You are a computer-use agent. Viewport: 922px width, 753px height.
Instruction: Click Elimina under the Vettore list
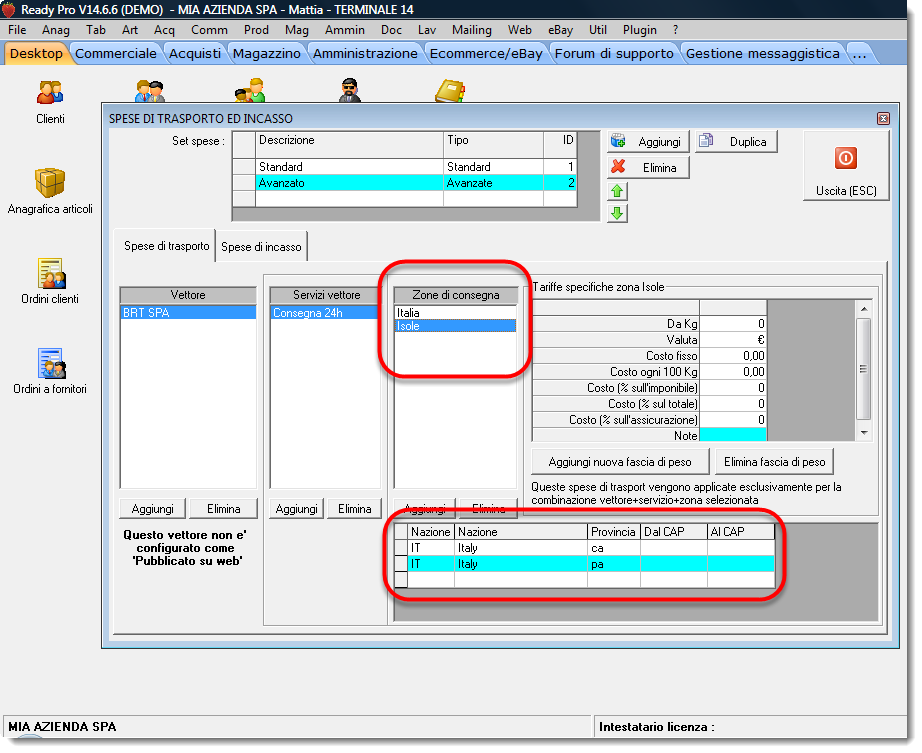(x=223, y=508)
